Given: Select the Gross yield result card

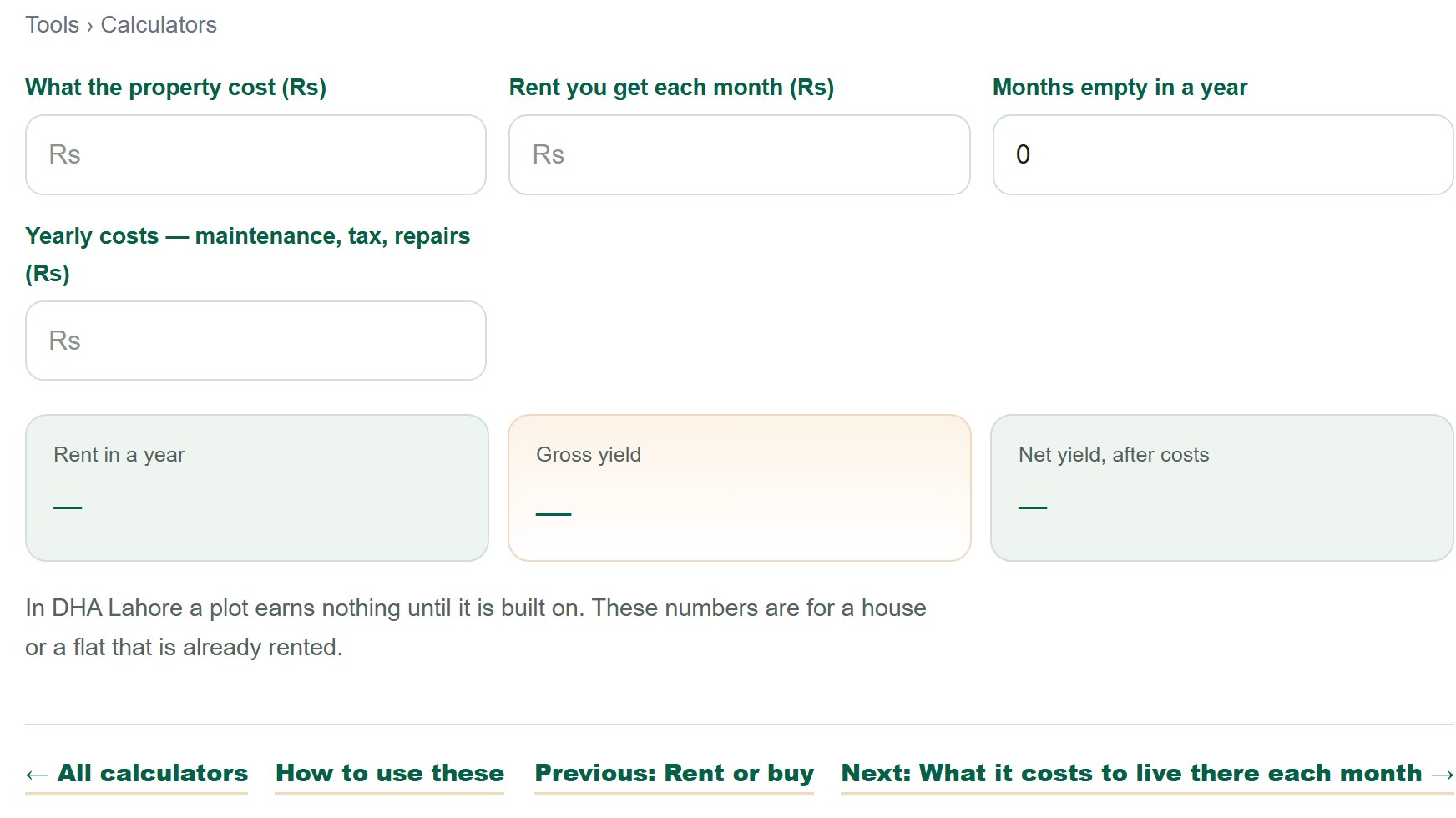Looking at the screenshot, I should coord(739,487).
